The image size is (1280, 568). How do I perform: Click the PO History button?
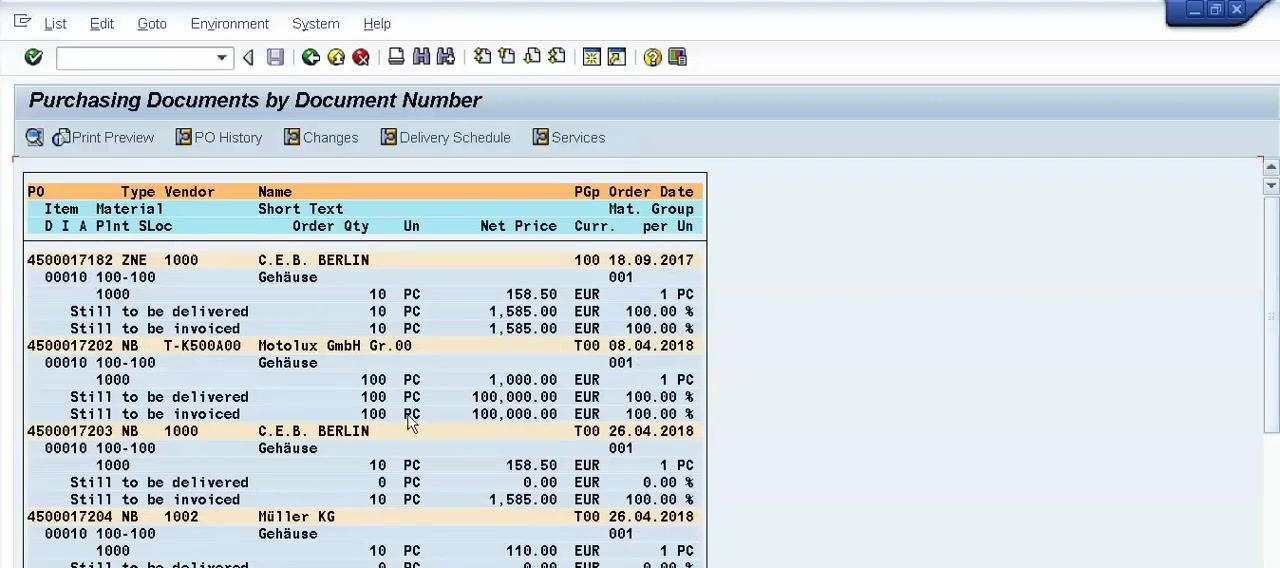tap(219, 137)
